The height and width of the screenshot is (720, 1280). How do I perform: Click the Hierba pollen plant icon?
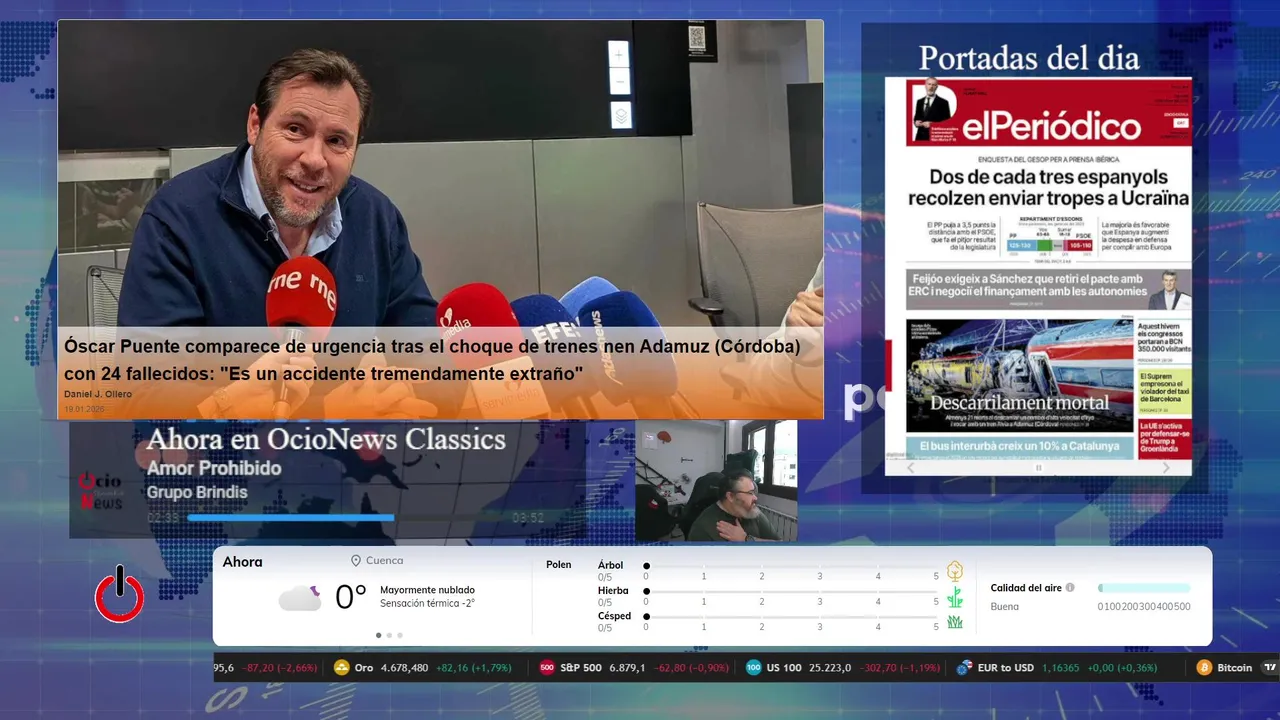click(x=955, y=597)
